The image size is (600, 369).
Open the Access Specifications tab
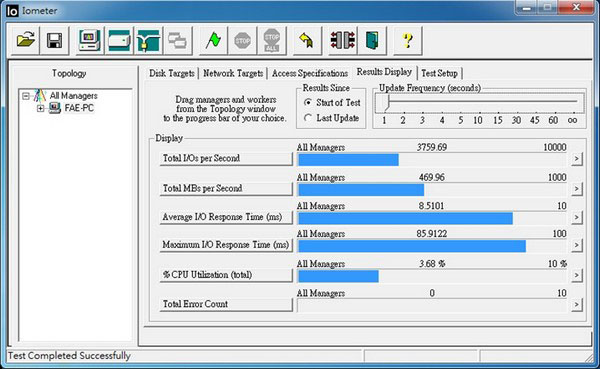click(x=310, y=73)
